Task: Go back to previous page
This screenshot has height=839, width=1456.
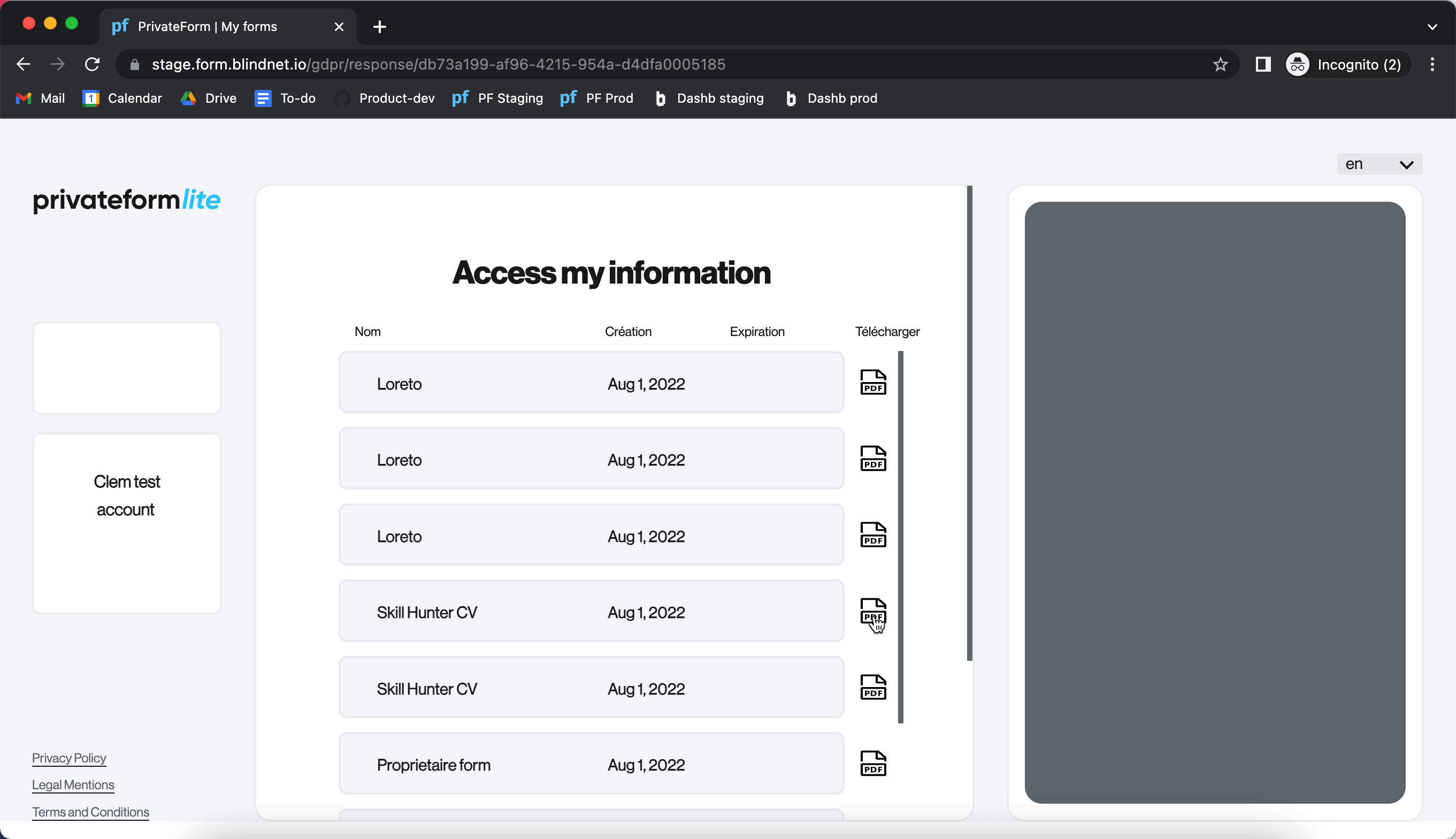Action: coord(24,65)
